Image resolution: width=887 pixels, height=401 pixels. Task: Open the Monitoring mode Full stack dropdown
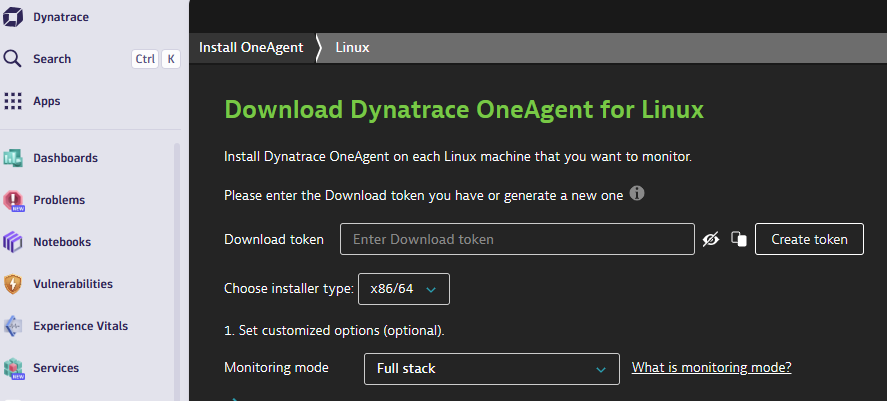pos(491,369)
